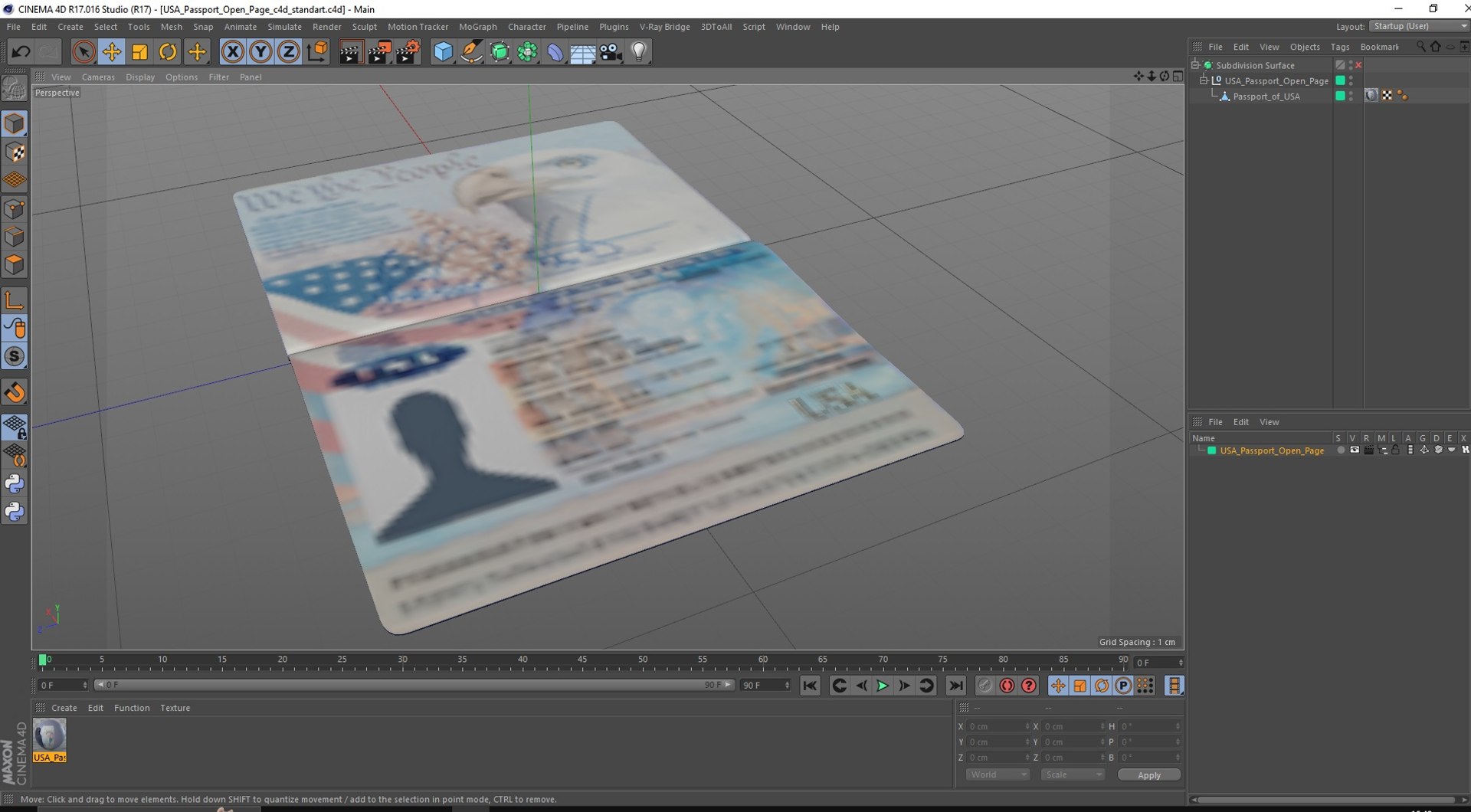
Task: Click the Passport_of_USA texture tag
Action: click(x=1371, y=96)
